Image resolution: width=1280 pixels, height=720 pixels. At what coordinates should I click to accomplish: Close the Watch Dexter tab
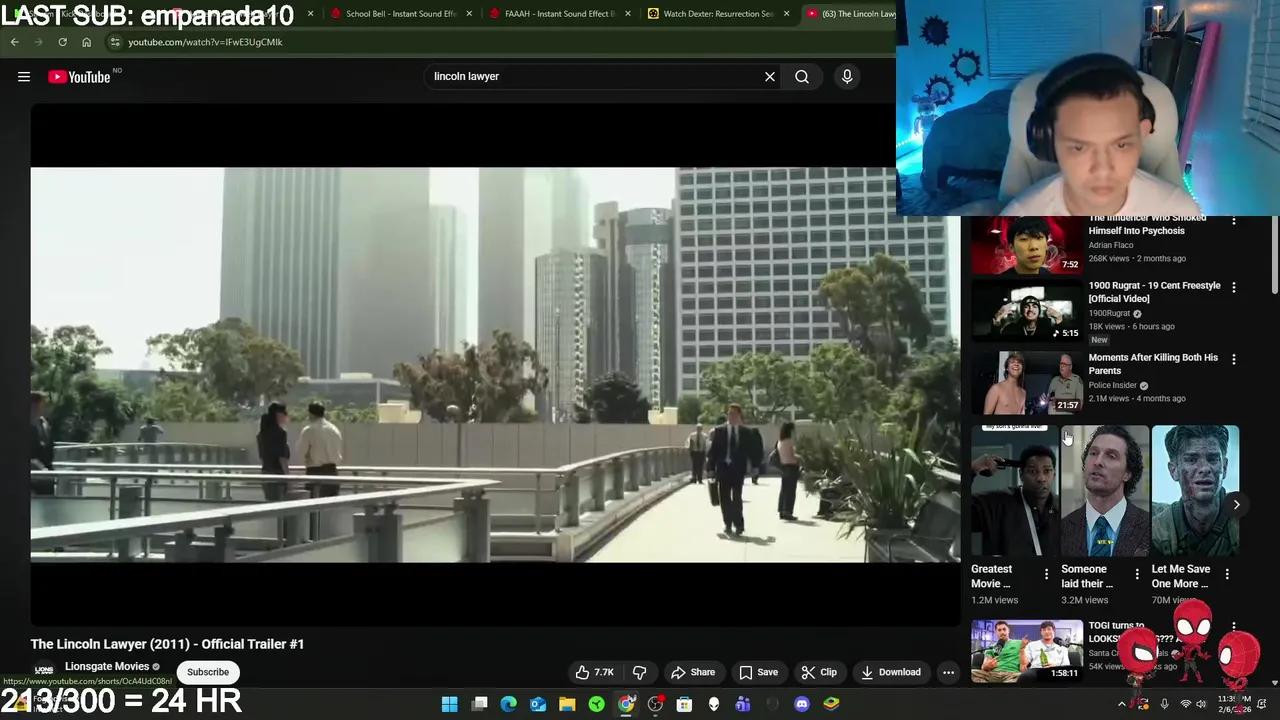pyautogui.click(x=787, y=14)
